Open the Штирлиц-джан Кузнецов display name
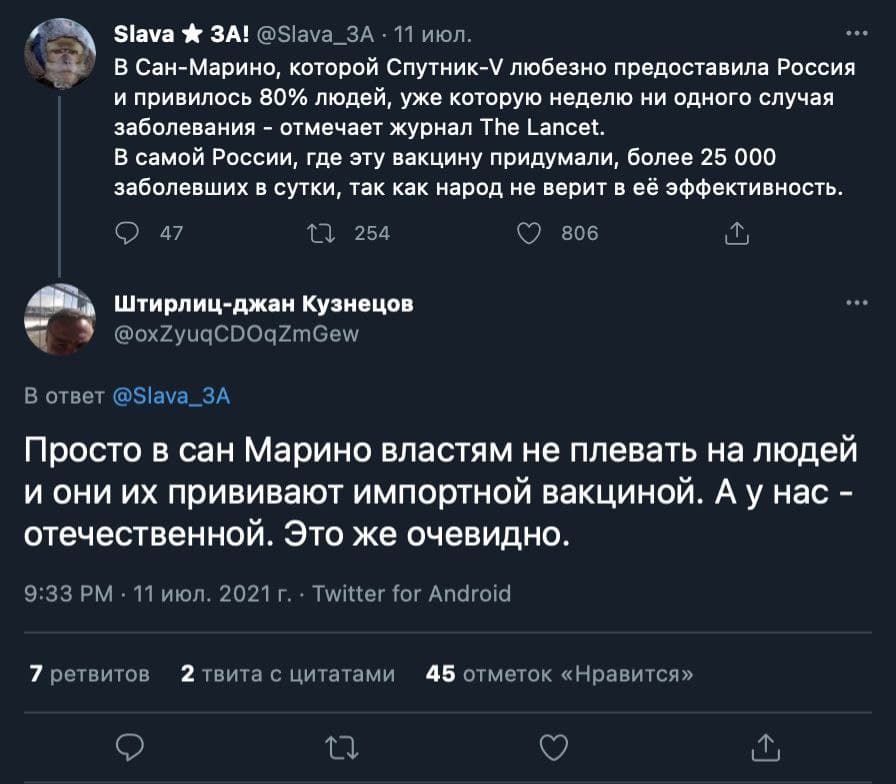This screenshot has width=896, height=784. click(x=264, y=303)
